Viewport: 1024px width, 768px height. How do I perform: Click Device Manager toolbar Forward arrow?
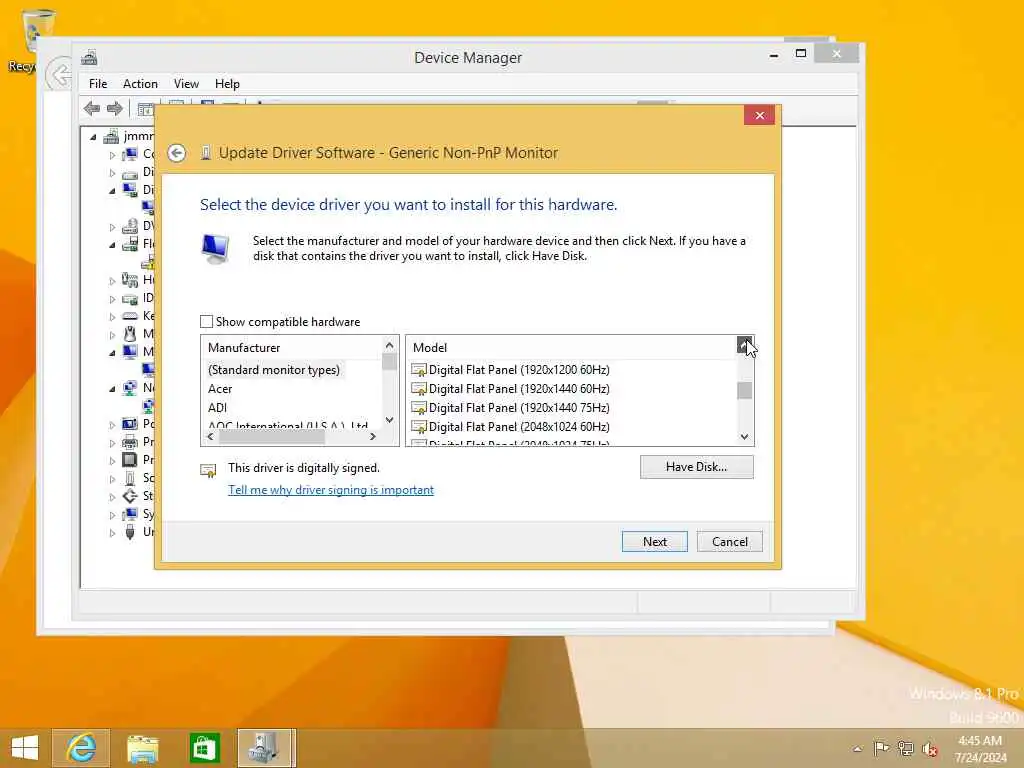click(x=115, y=108)
